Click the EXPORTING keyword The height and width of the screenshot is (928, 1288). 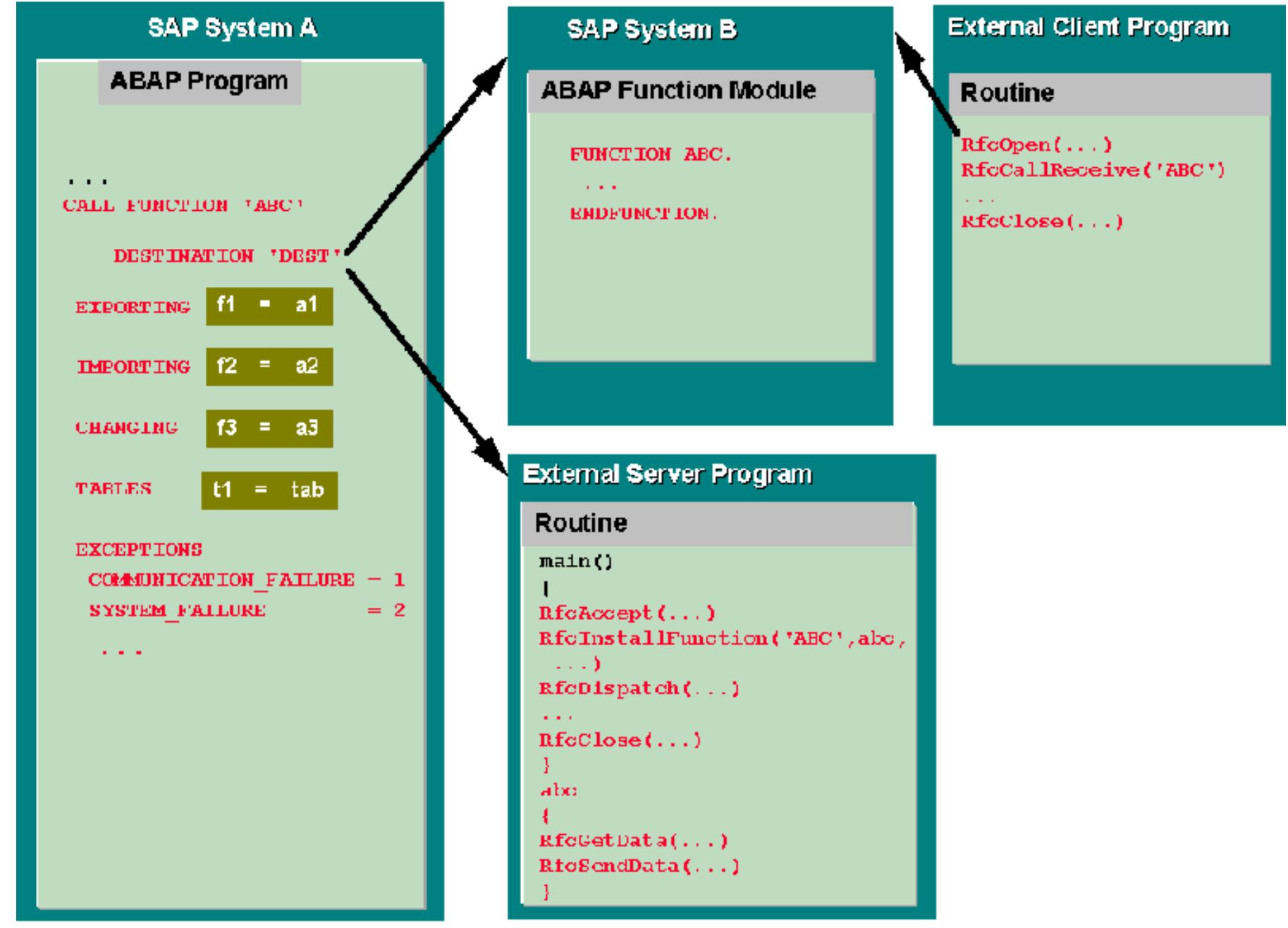pyautogui.click(x=133, y=307)
